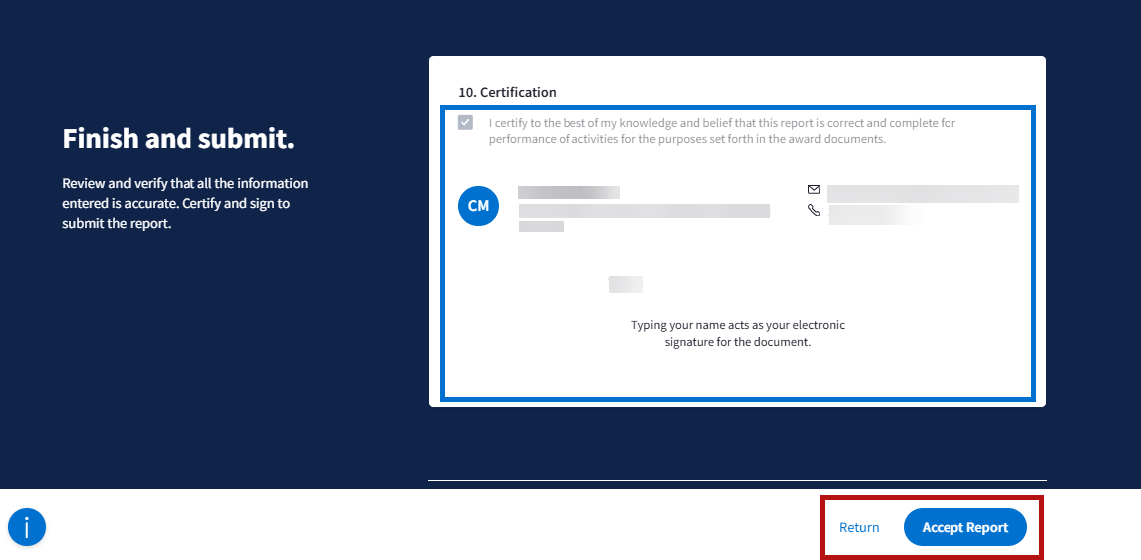Click the blurred name beside CM avatar

(x=568, y=192)
